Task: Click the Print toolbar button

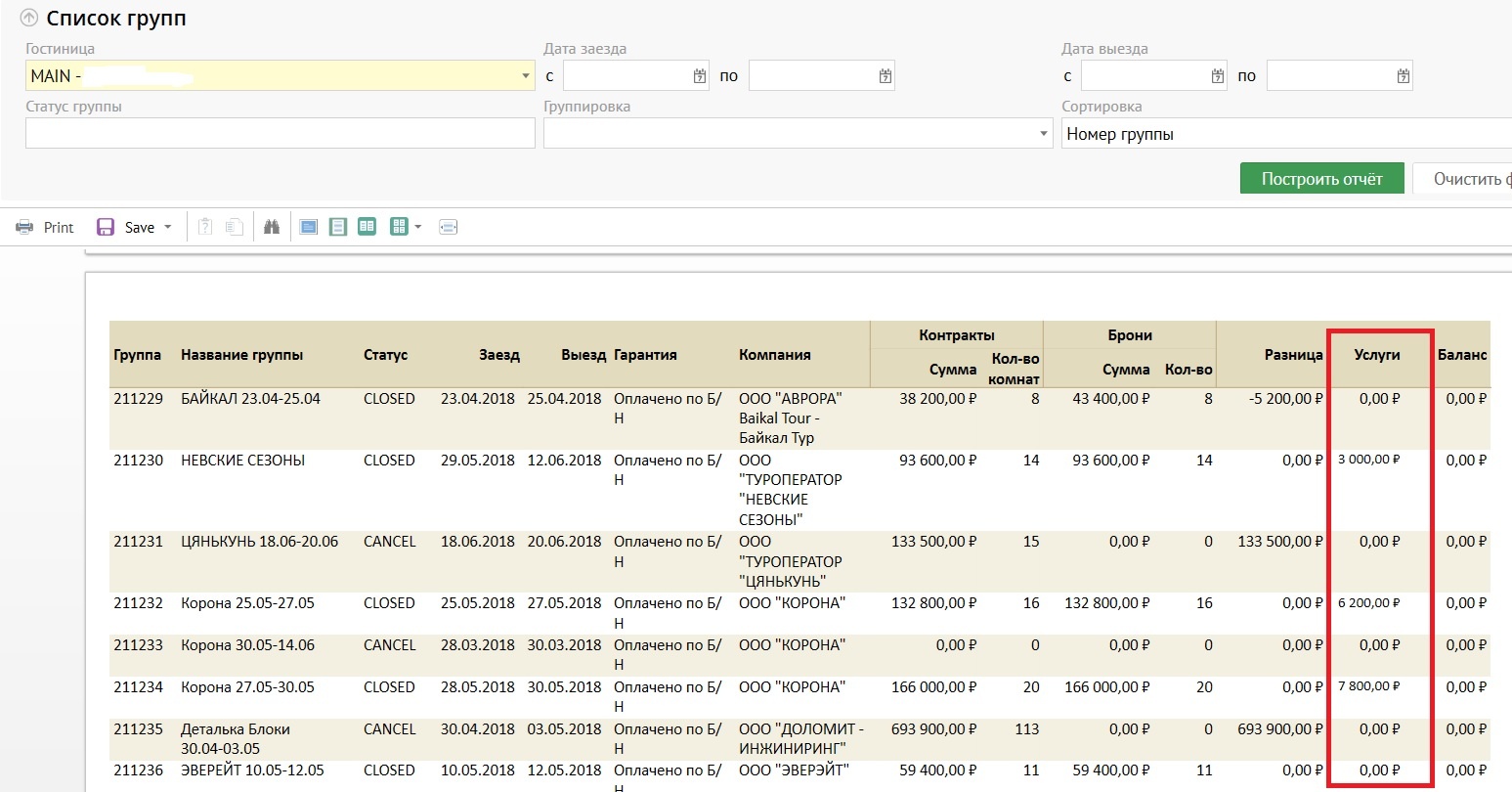Action: 45,227
